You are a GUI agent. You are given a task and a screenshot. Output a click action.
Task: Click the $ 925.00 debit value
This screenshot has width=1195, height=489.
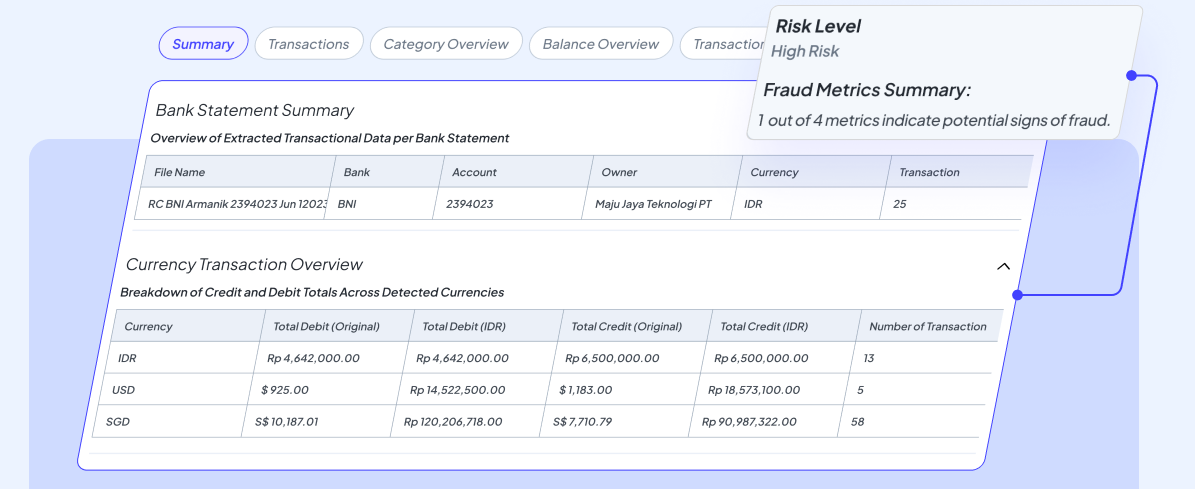point(284,390)
